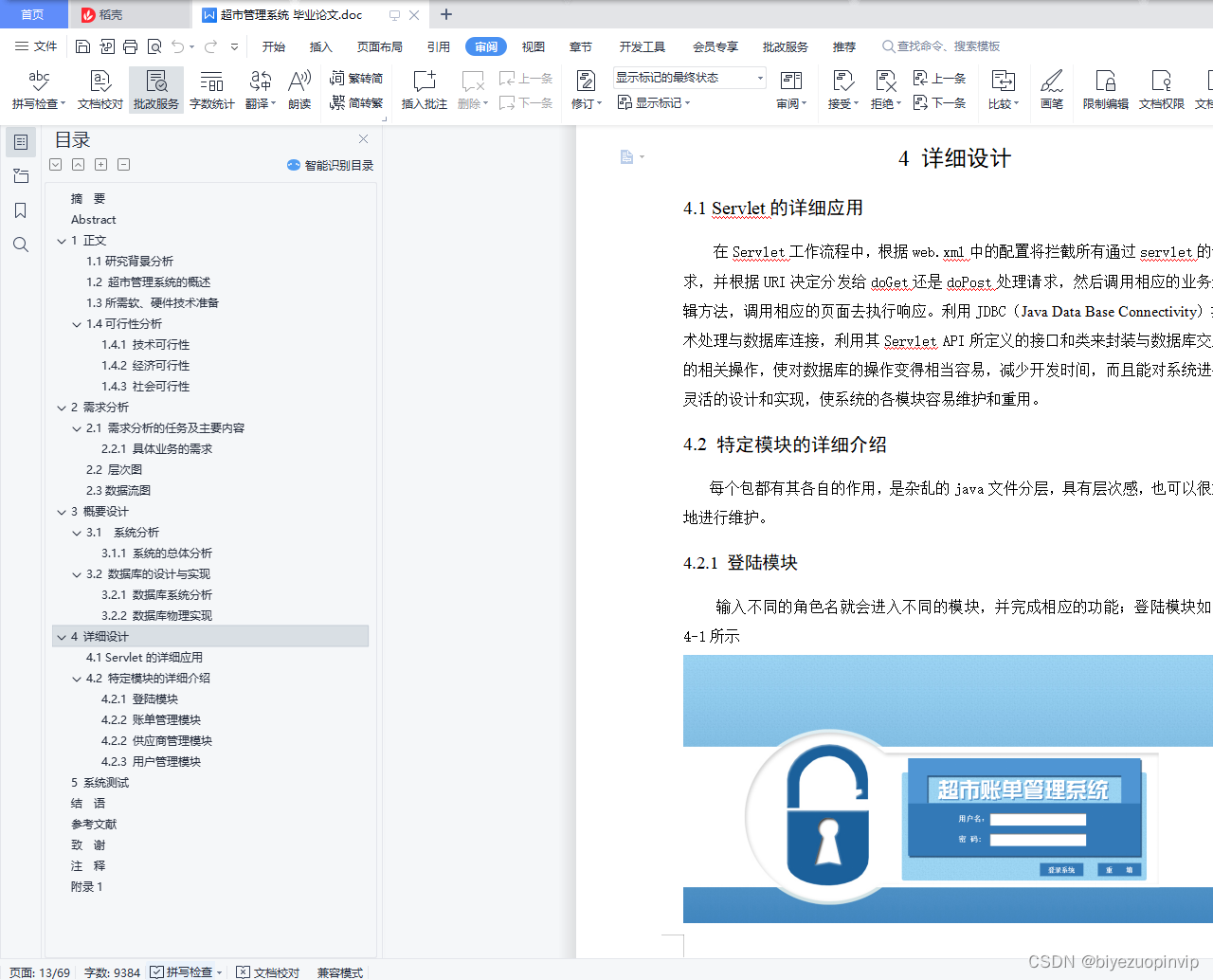Screen dimensions: 1213x980
Task: Convert text with 繁转简
Action: tap(356, 79)
